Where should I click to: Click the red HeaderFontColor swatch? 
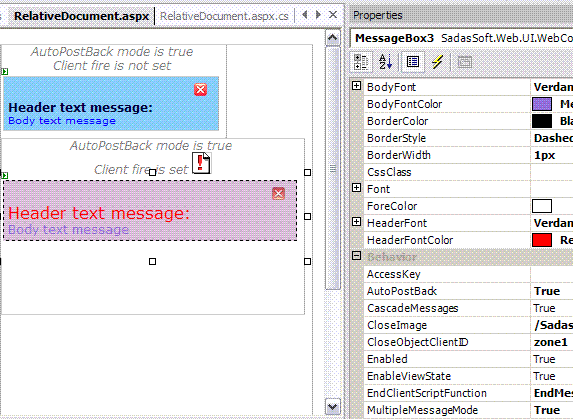tap(542, 240)
